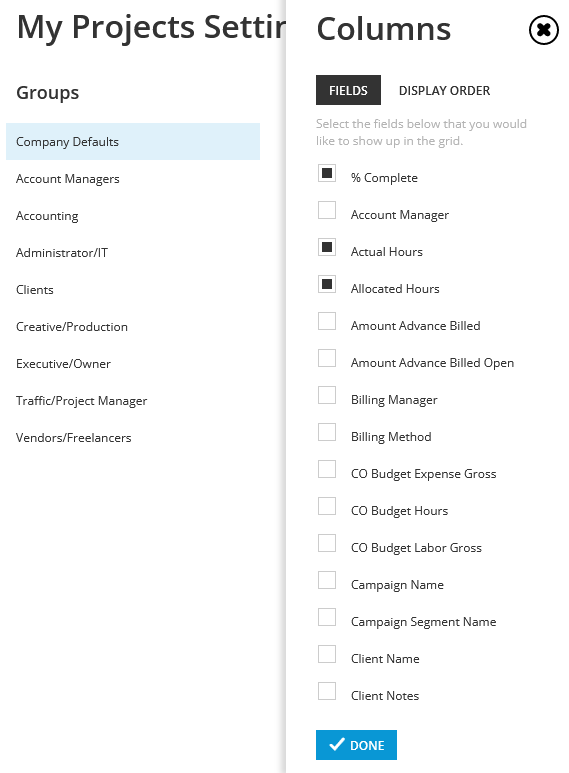This screenshot has width=569, height=773.
Task: Enable the Client Name field checkbox
Action: (x=327, y=654)
